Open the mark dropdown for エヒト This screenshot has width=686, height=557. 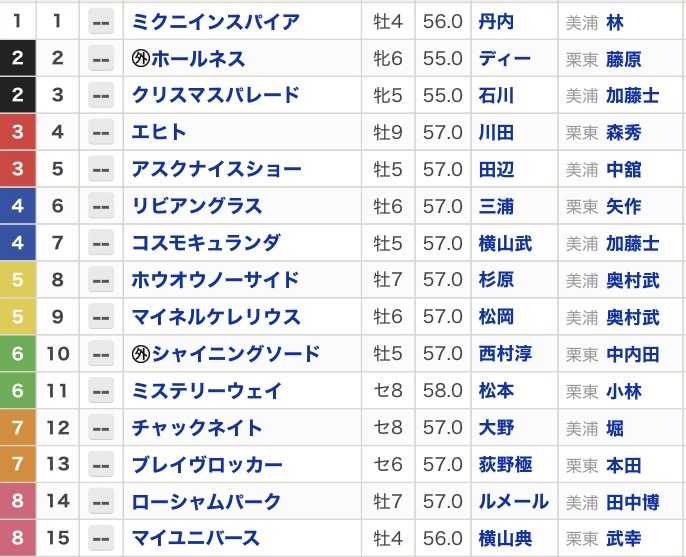pos(101,133)
